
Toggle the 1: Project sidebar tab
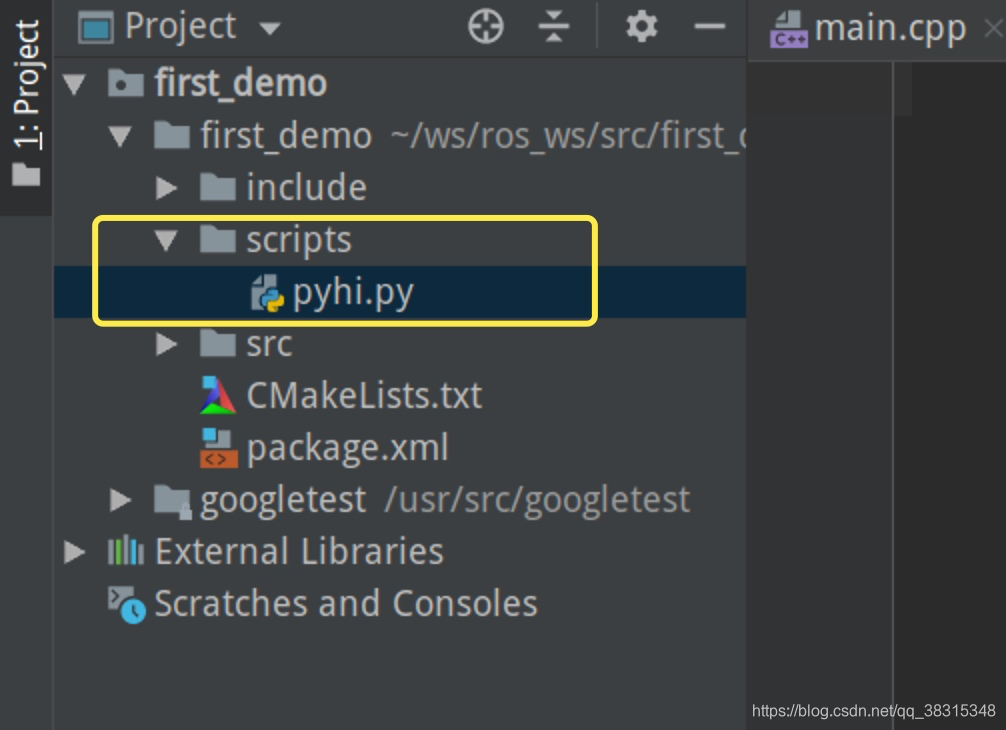26,106
